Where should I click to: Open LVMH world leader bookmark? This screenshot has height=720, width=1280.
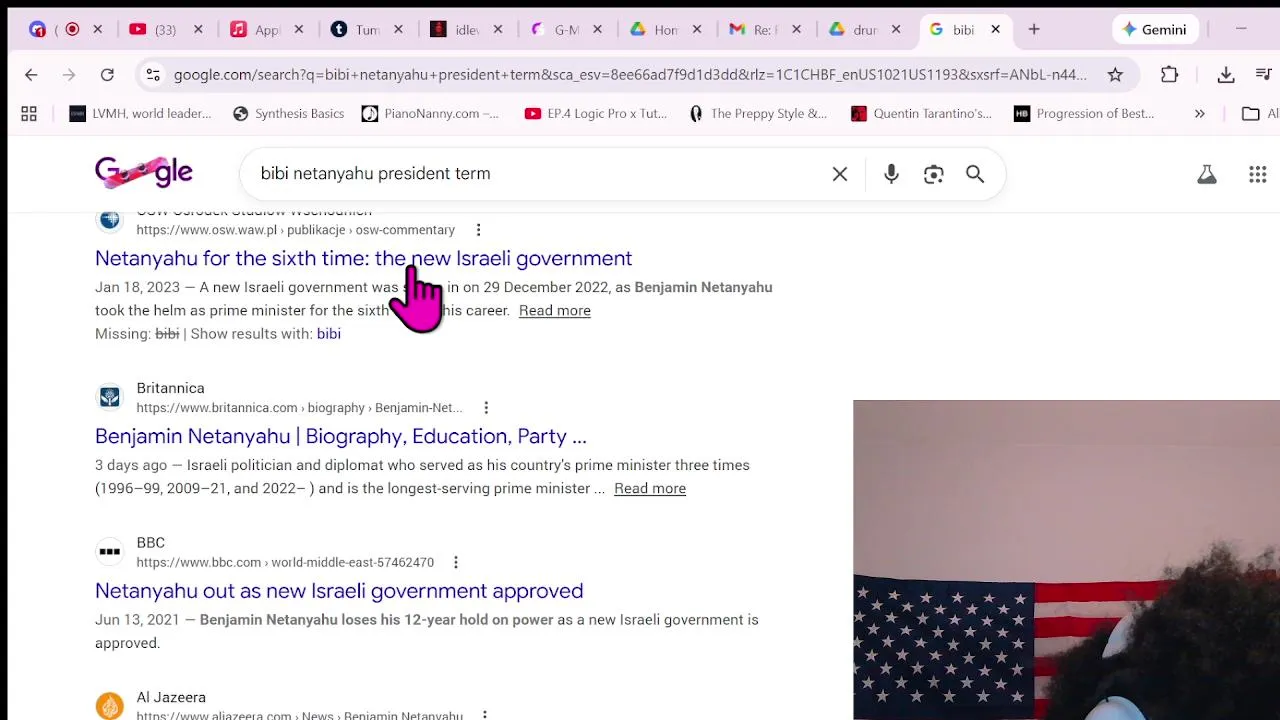140,114
